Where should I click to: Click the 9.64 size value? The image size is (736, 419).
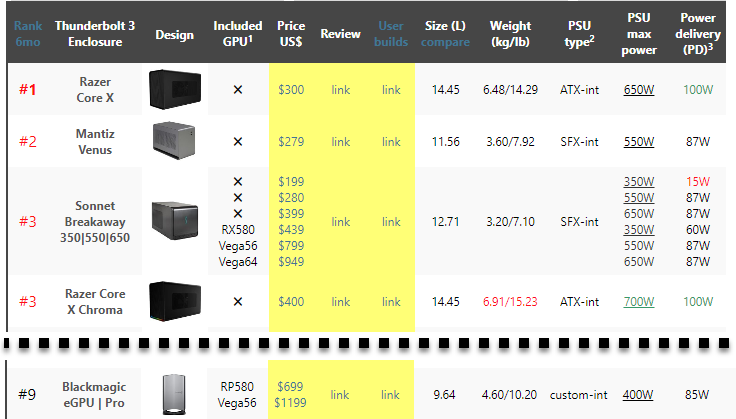(x=444, y=395)
